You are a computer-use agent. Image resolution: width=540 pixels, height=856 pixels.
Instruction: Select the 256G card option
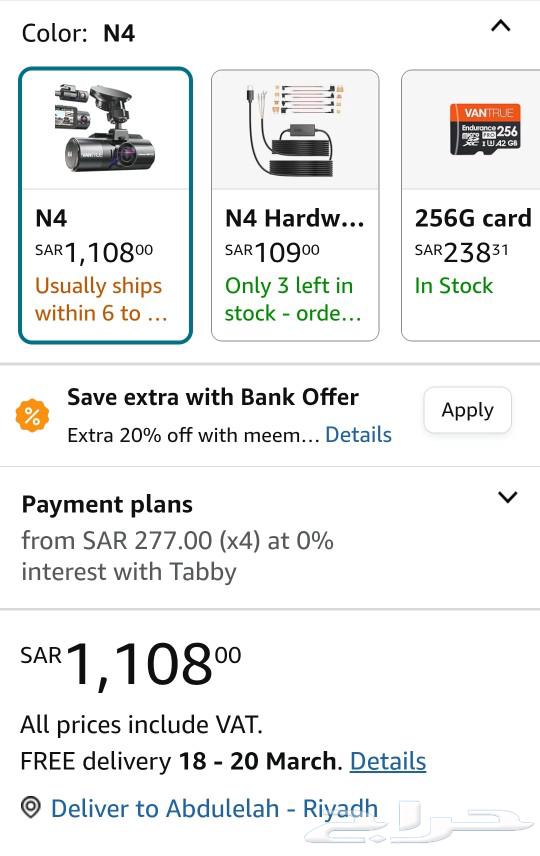(471, 205)
